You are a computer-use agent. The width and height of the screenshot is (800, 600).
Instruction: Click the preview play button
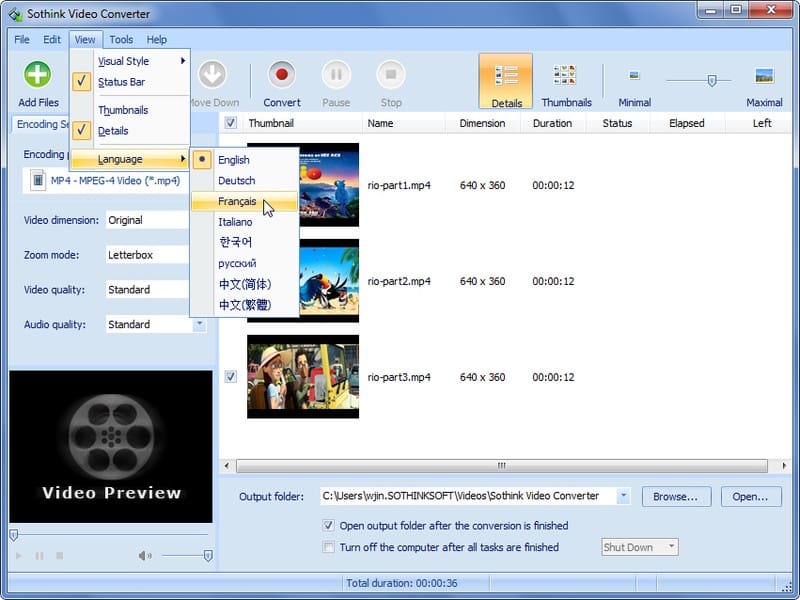(19, 556)
